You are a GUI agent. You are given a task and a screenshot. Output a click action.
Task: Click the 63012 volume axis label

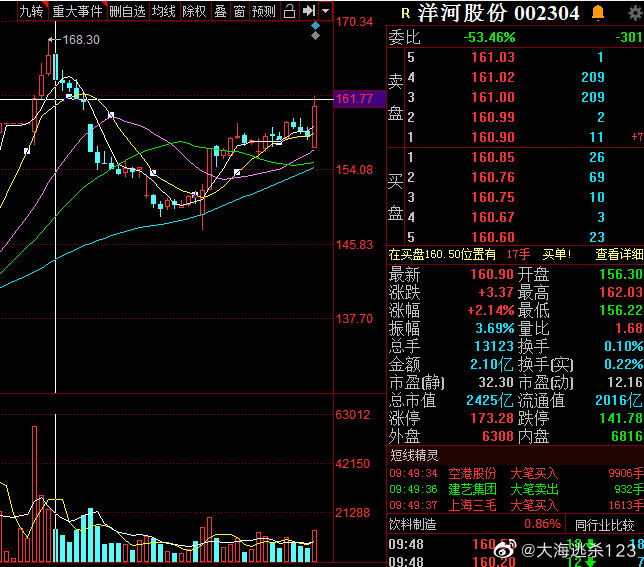coord(353,415)
